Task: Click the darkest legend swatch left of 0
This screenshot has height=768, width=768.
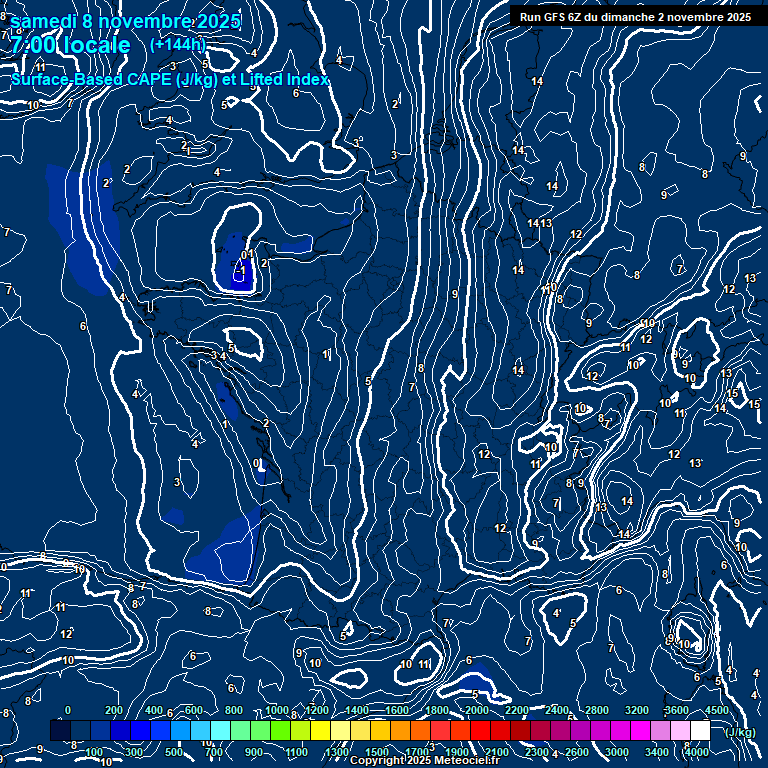Action: [x=60, y=730]
